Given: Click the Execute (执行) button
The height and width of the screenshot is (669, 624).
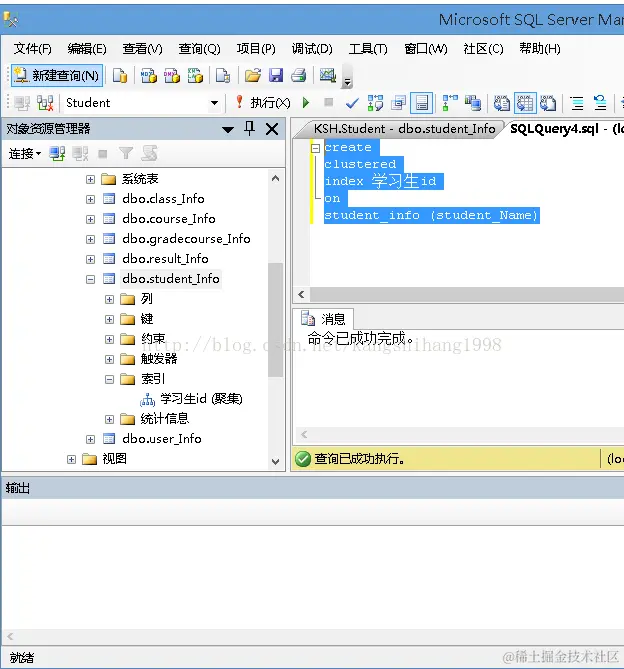Looking at the screenshot, I should coord(263,103).
